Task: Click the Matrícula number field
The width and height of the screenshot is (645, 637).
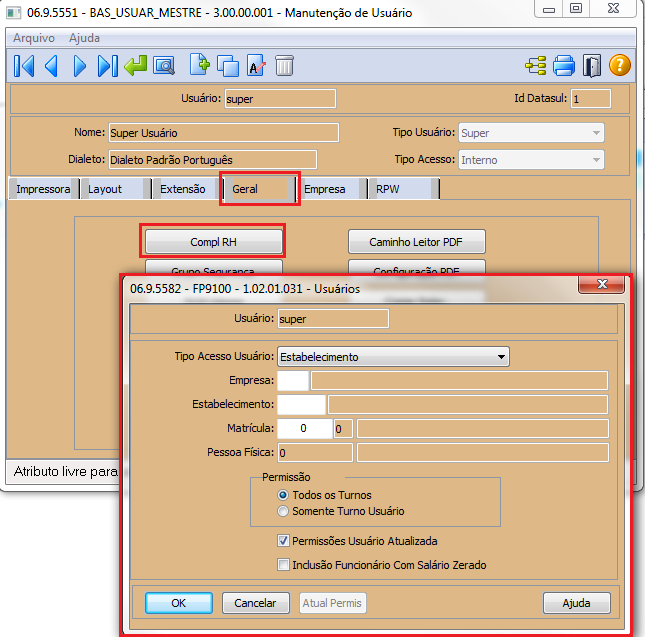Action: (305, 429)
